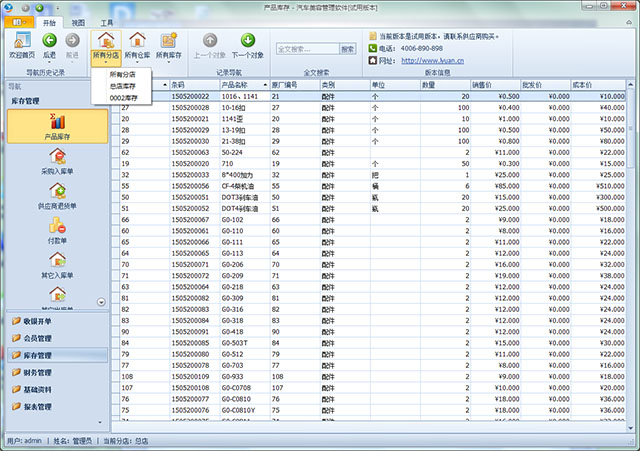Switch to the 工具 ribbon tab
Viewport: 640px width, 451px height.
[107, 23]
